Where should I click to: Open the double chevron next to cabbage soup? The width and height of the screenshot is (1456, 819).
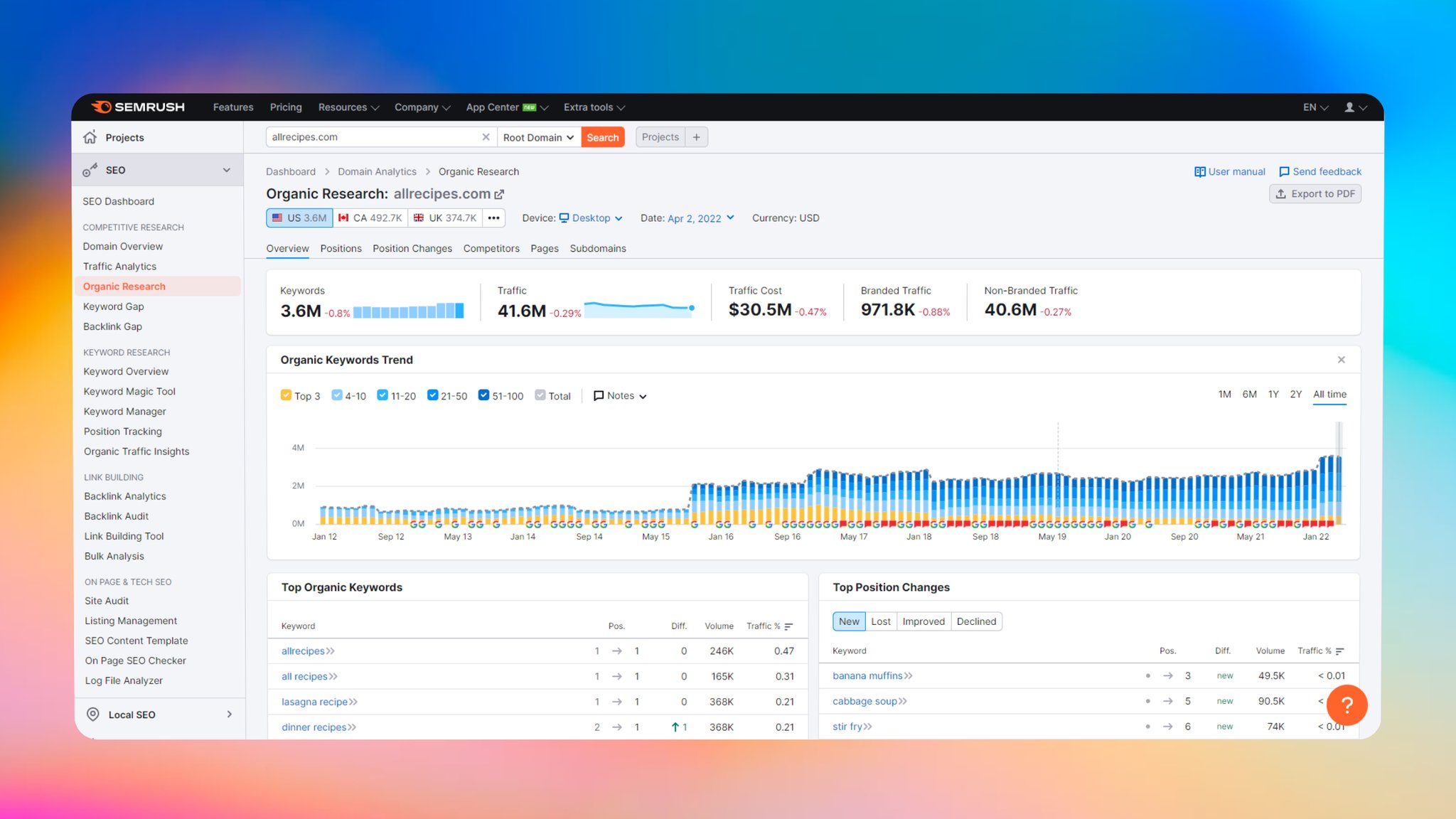pyautogui.click(x=903, y=701)
